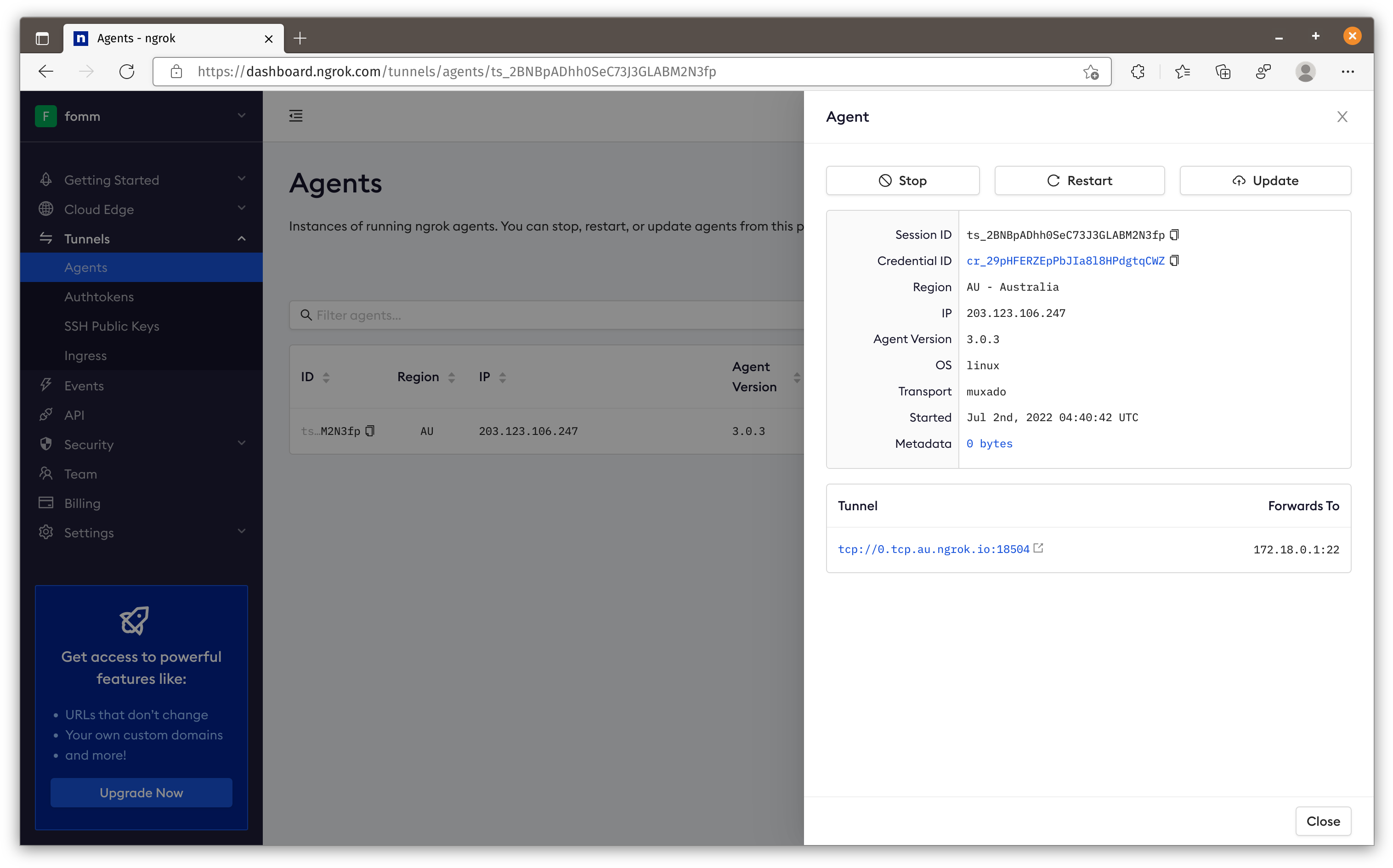Click the sidebar collapse icon
This screenshot has height=868, width=1393.
point(296,116)
